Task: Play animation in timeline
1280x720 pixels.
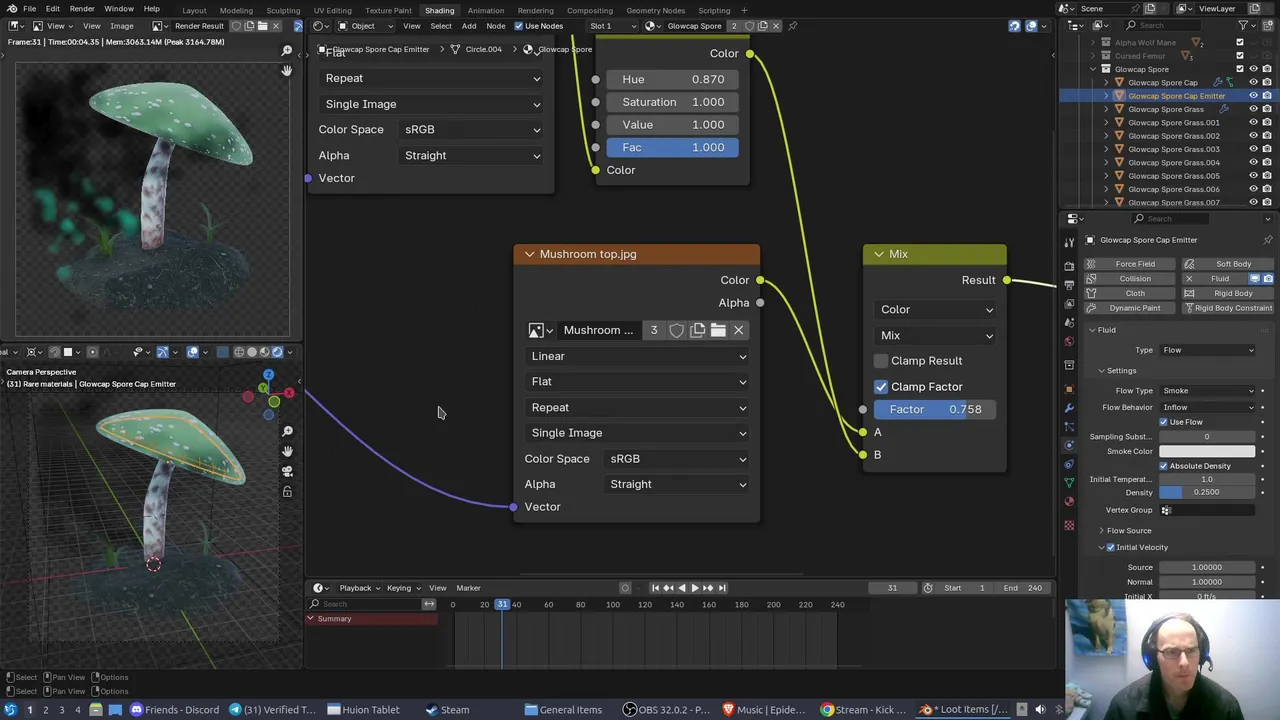Action: pyautogui.click(x=695, y=588)
